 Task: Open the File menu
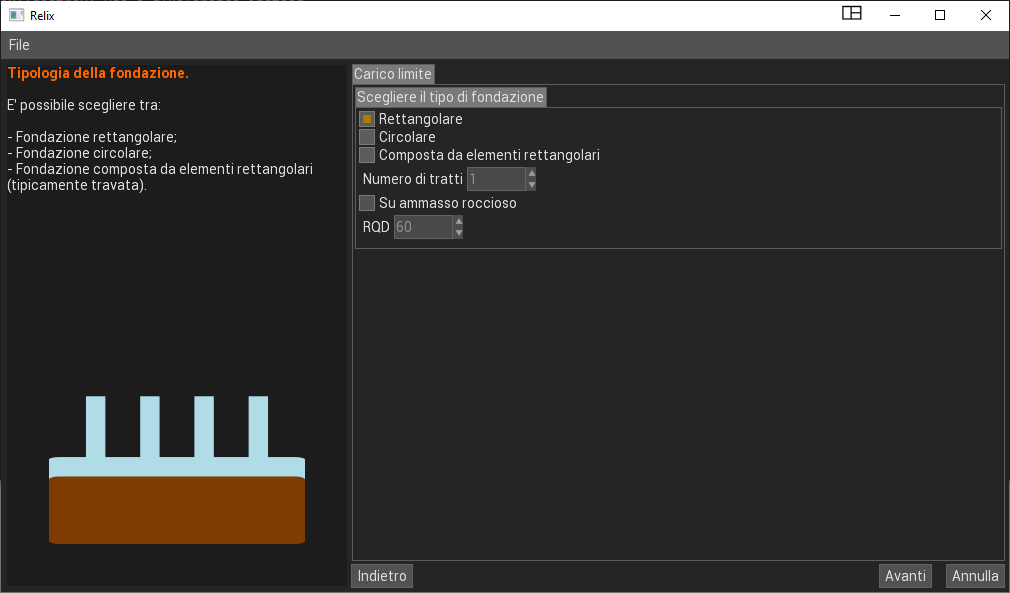(19, 45)
